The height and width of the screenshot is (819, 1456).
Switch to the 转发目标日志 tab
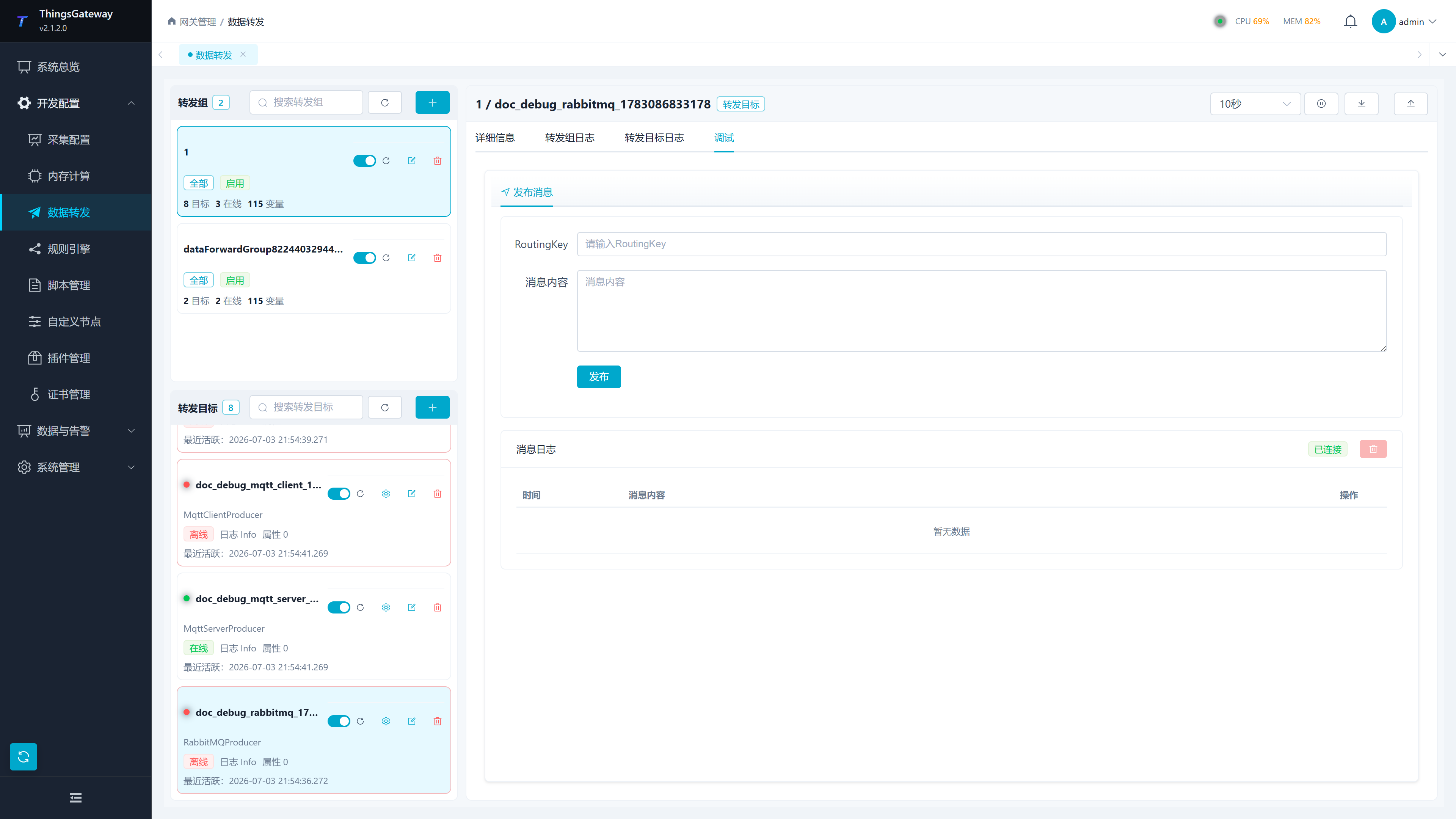[654, 138]
